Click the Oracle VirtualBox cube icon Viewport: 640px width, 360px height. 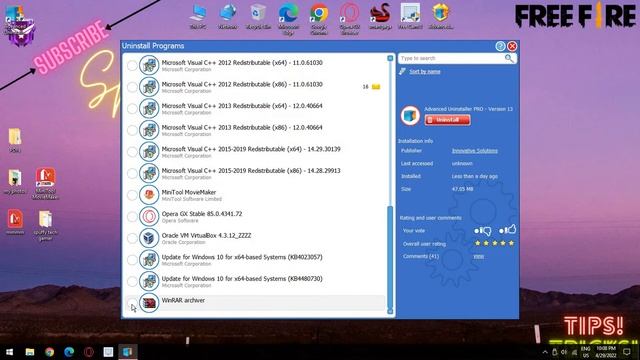pyautogui.click(x=149, y=238)
